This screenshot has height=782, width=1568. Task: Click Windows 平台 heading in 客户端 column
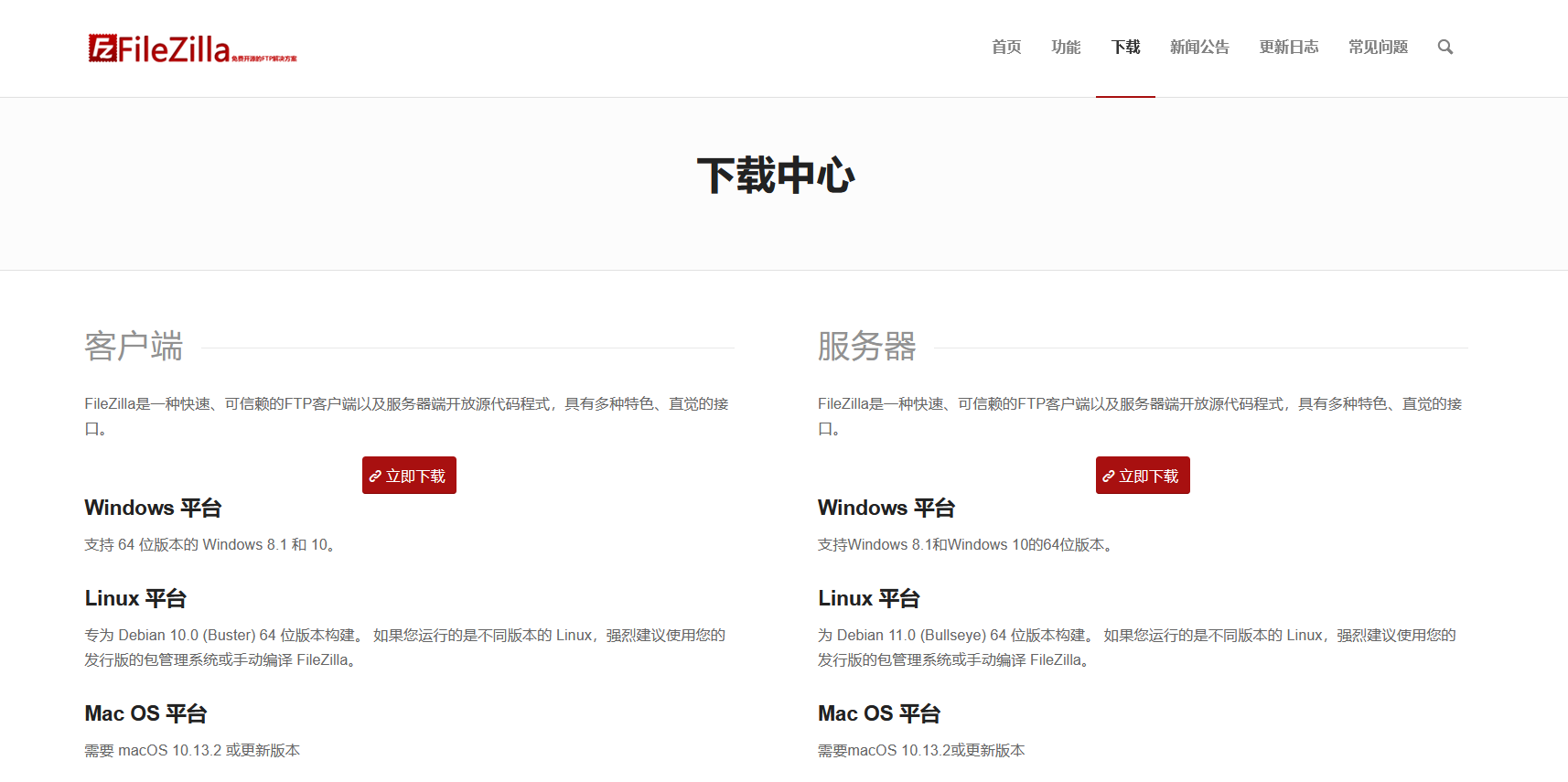(153, 508)
